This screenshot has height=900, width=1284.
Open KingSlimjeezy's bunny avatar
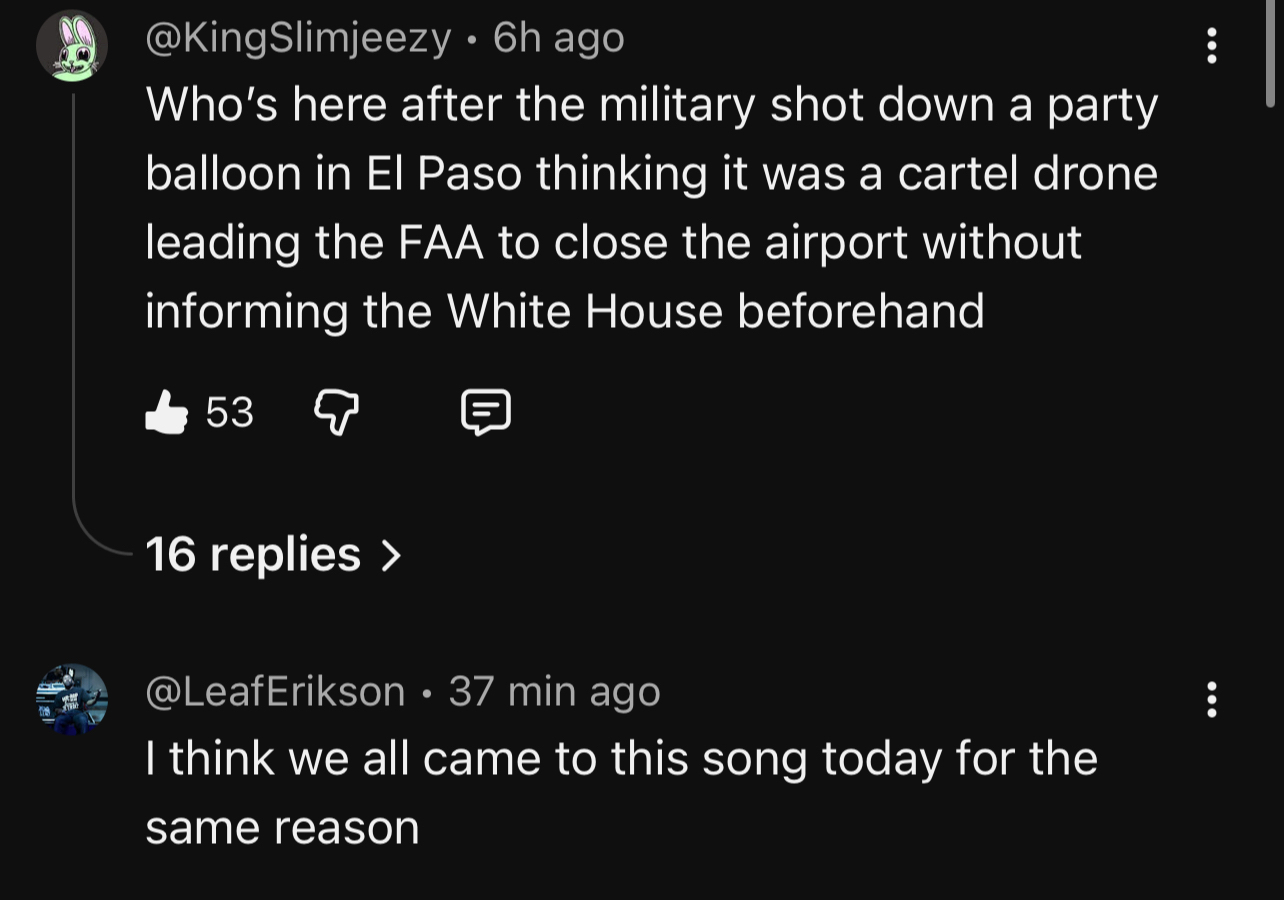(x=72, y=46)
